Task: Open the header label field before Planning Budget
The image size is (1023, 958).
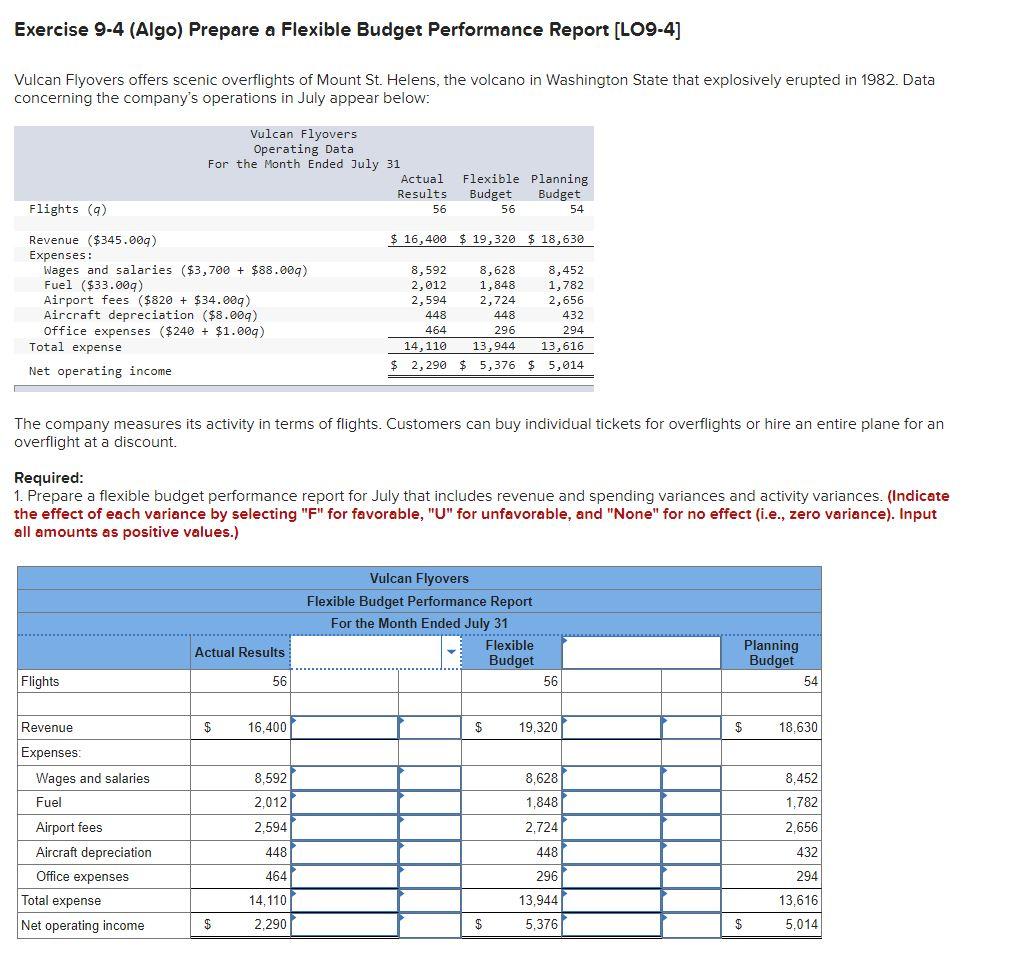Action: [x=640, y=651]
